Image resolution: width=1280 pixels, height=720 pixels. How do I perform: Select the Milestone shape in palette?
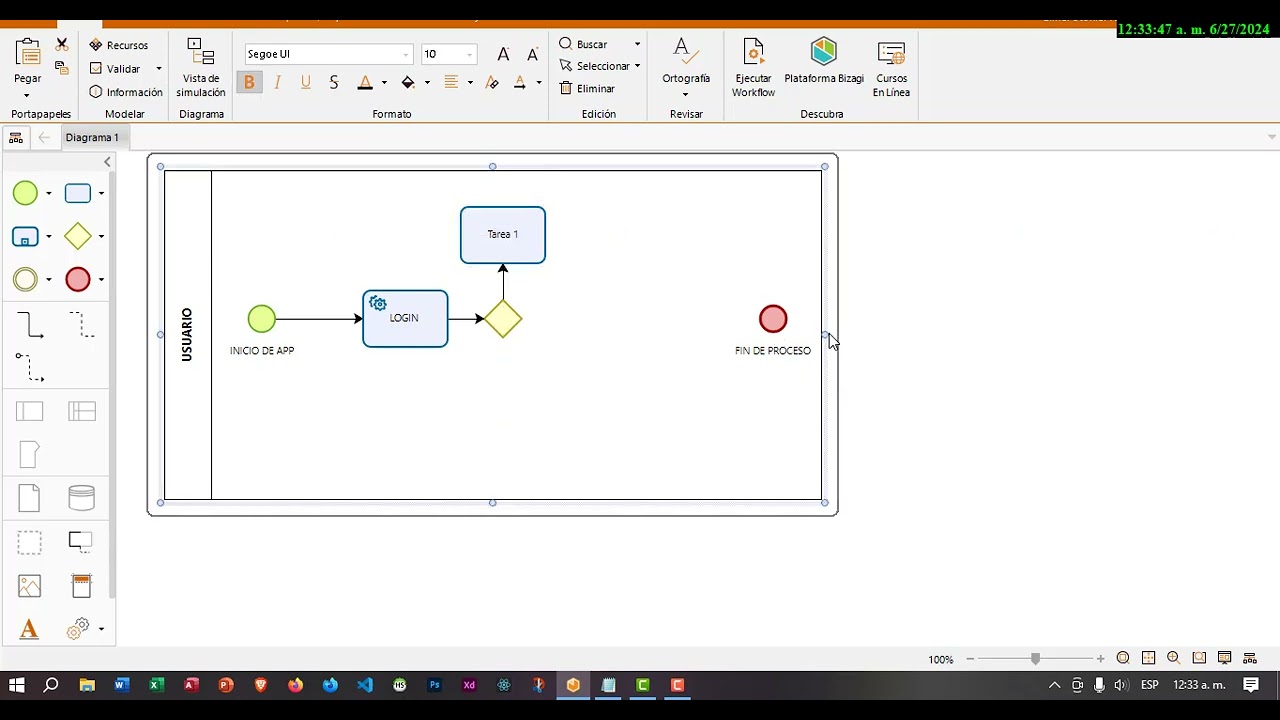(29, 455)
